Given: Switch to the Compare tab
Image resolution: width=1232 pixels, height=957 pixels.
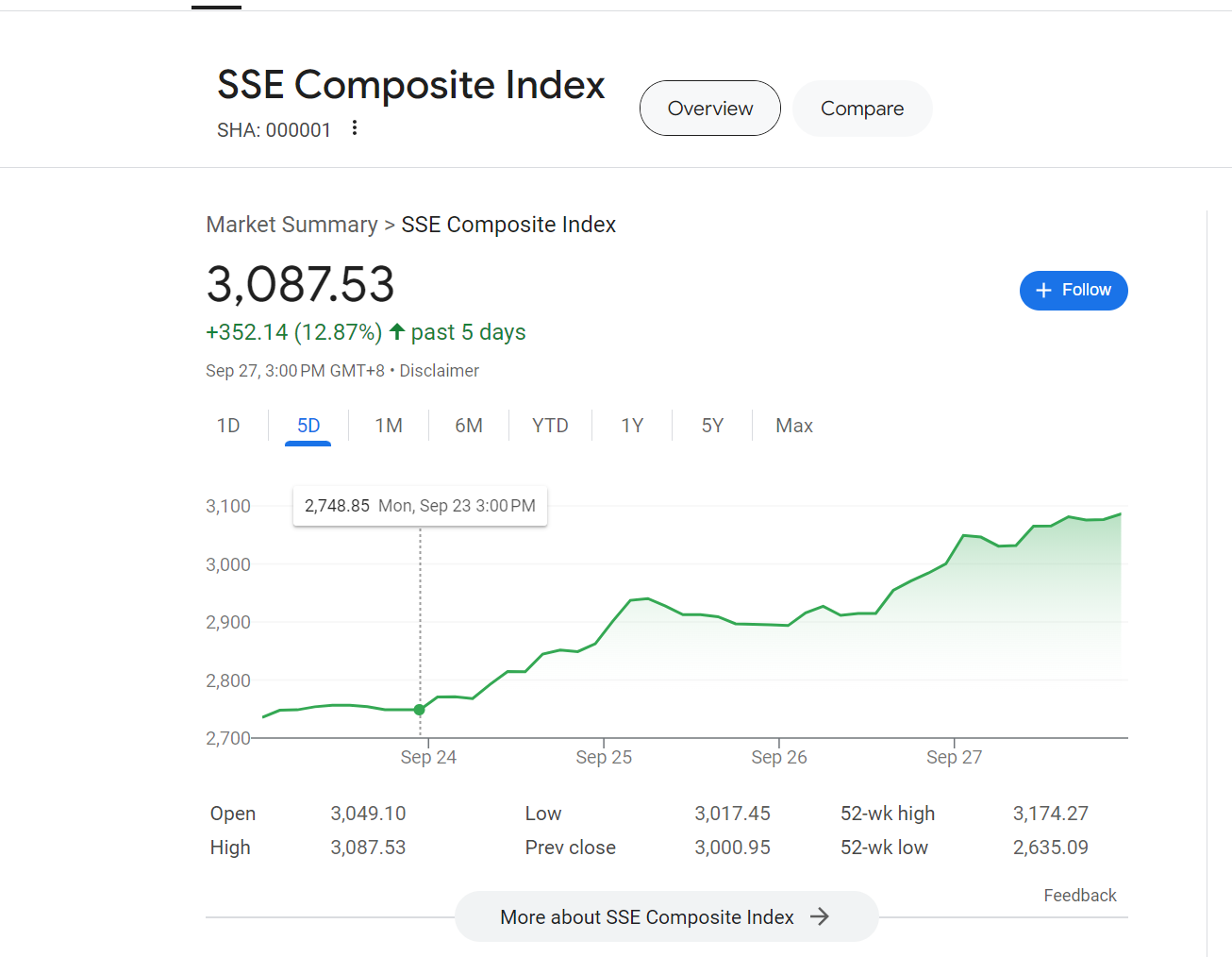Looking at the screenshot, I should tap(861, 109).
